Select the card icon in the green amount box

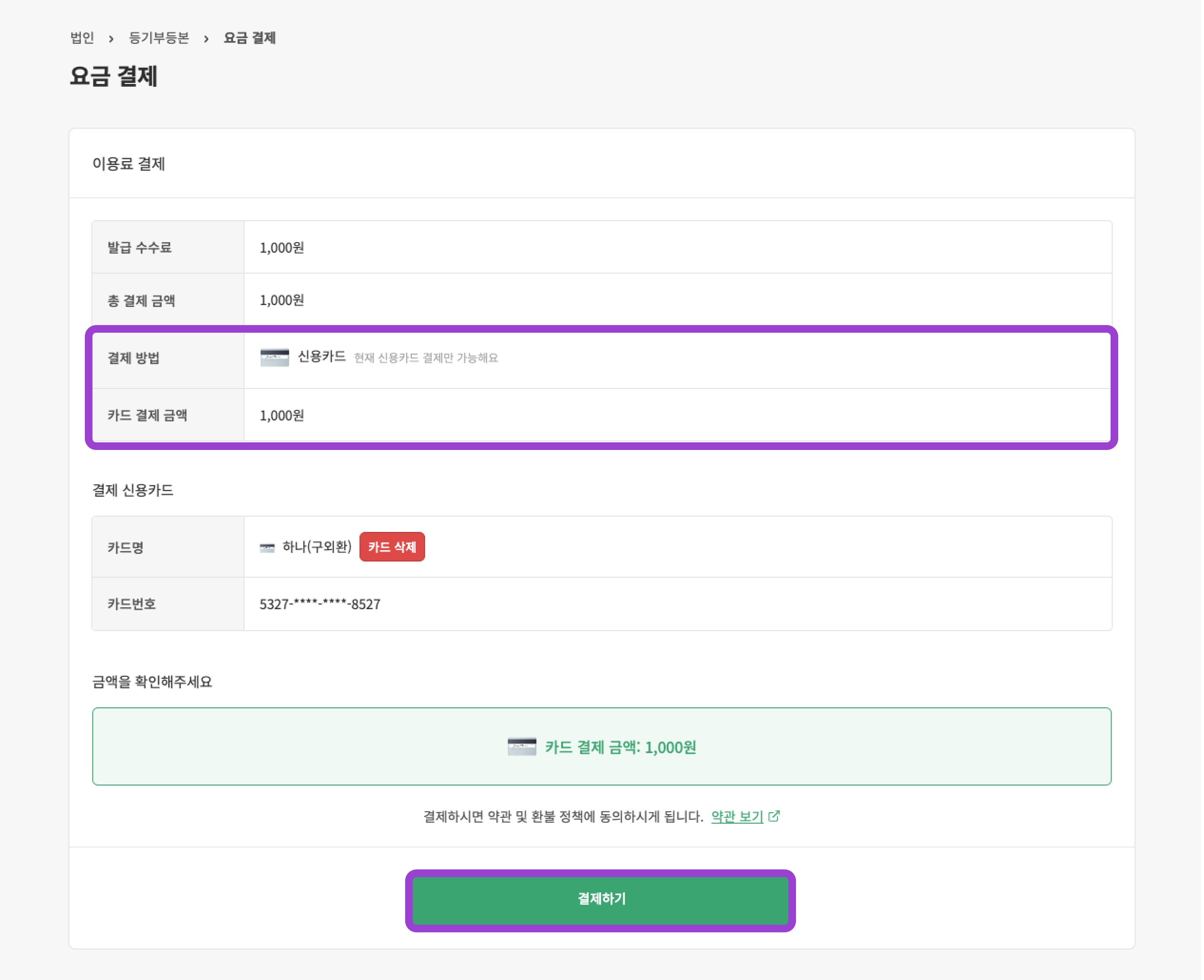tap(522, 746)
